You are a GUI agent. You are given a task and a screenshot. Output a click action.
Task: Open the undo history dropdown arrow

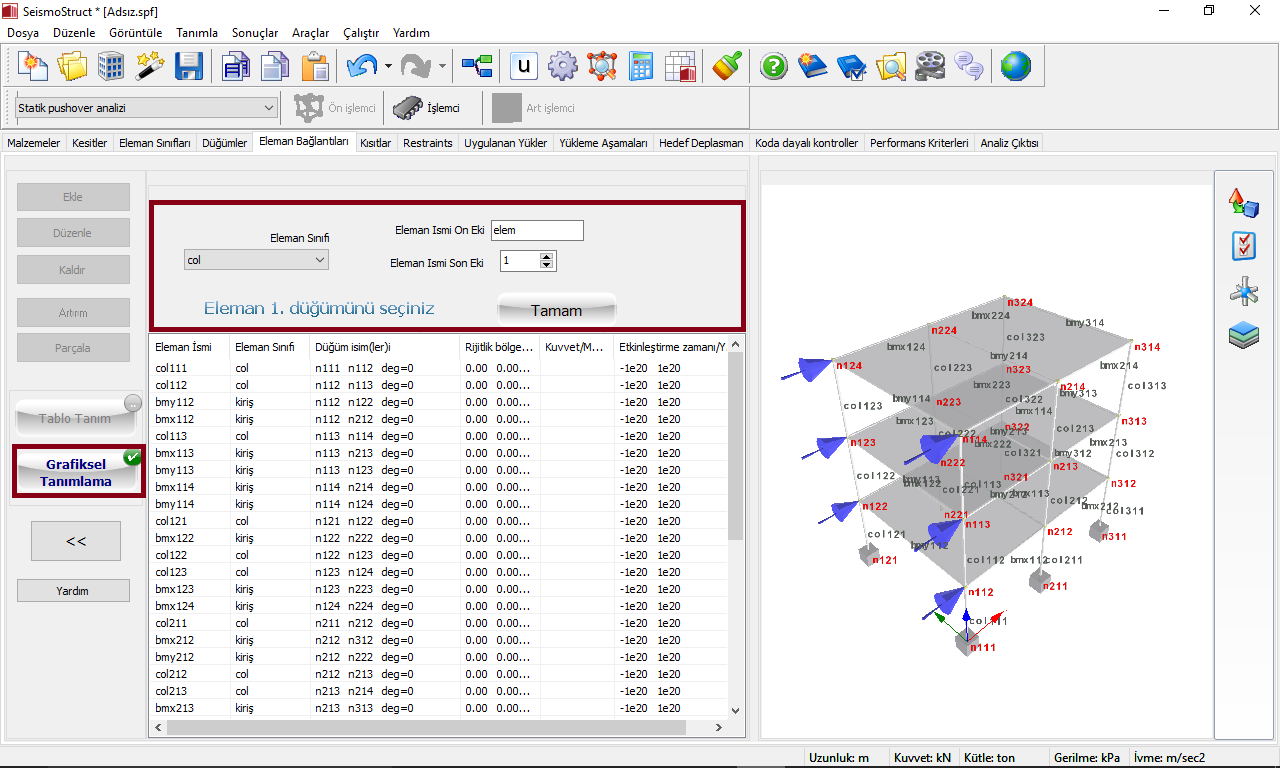coord(388,67)
